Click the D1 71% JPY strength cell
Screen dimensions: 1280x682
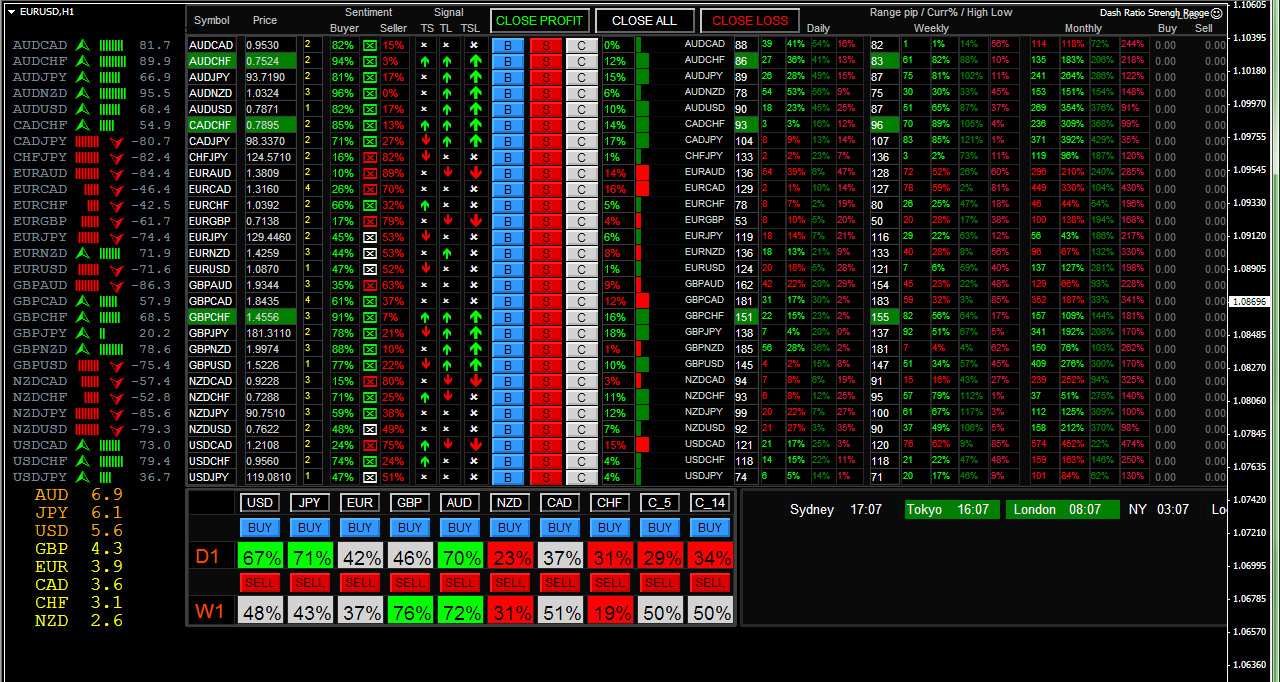coord(310,557)
